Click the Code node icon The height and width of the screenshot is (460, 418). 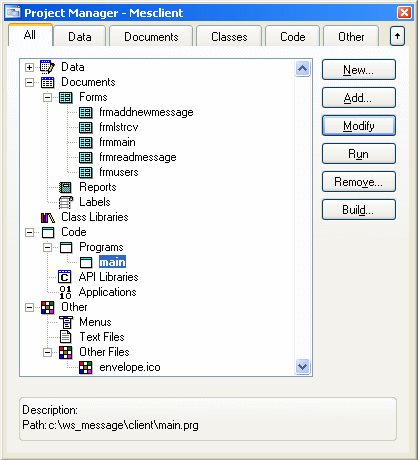[48, 232]
